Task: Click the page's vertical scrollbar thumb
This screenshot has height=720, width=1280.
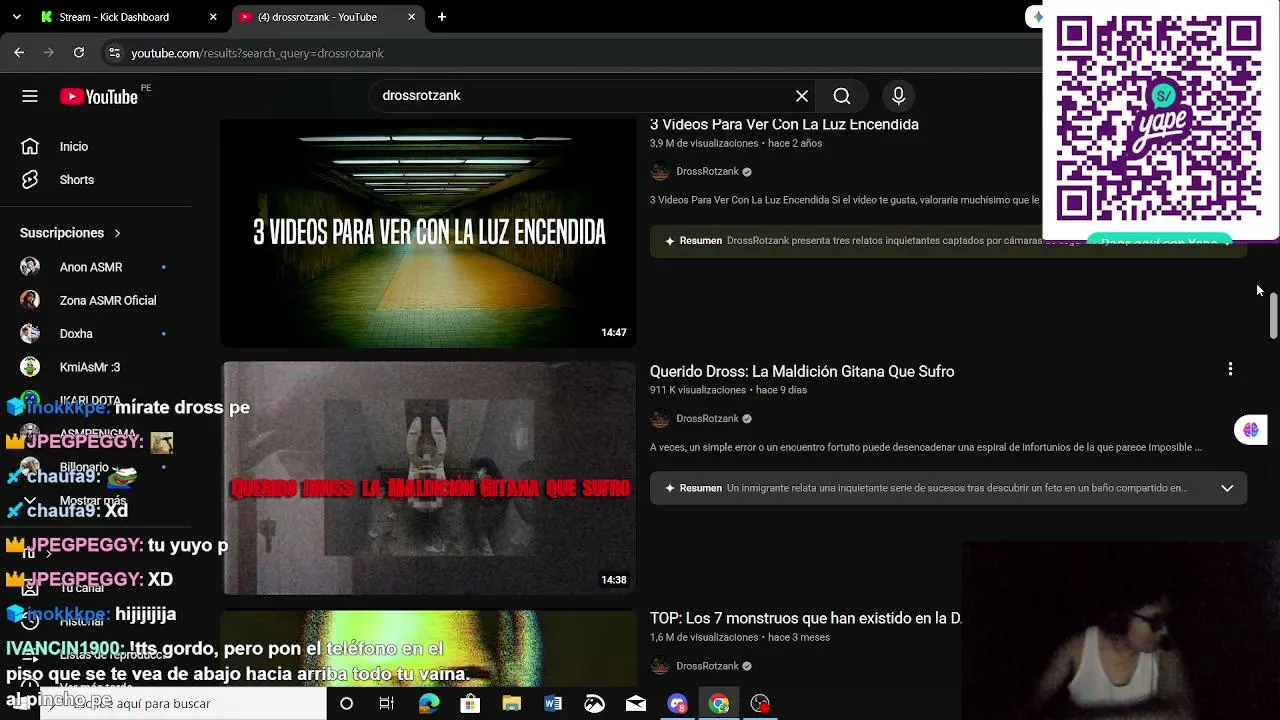Action: pos(1273,318)
